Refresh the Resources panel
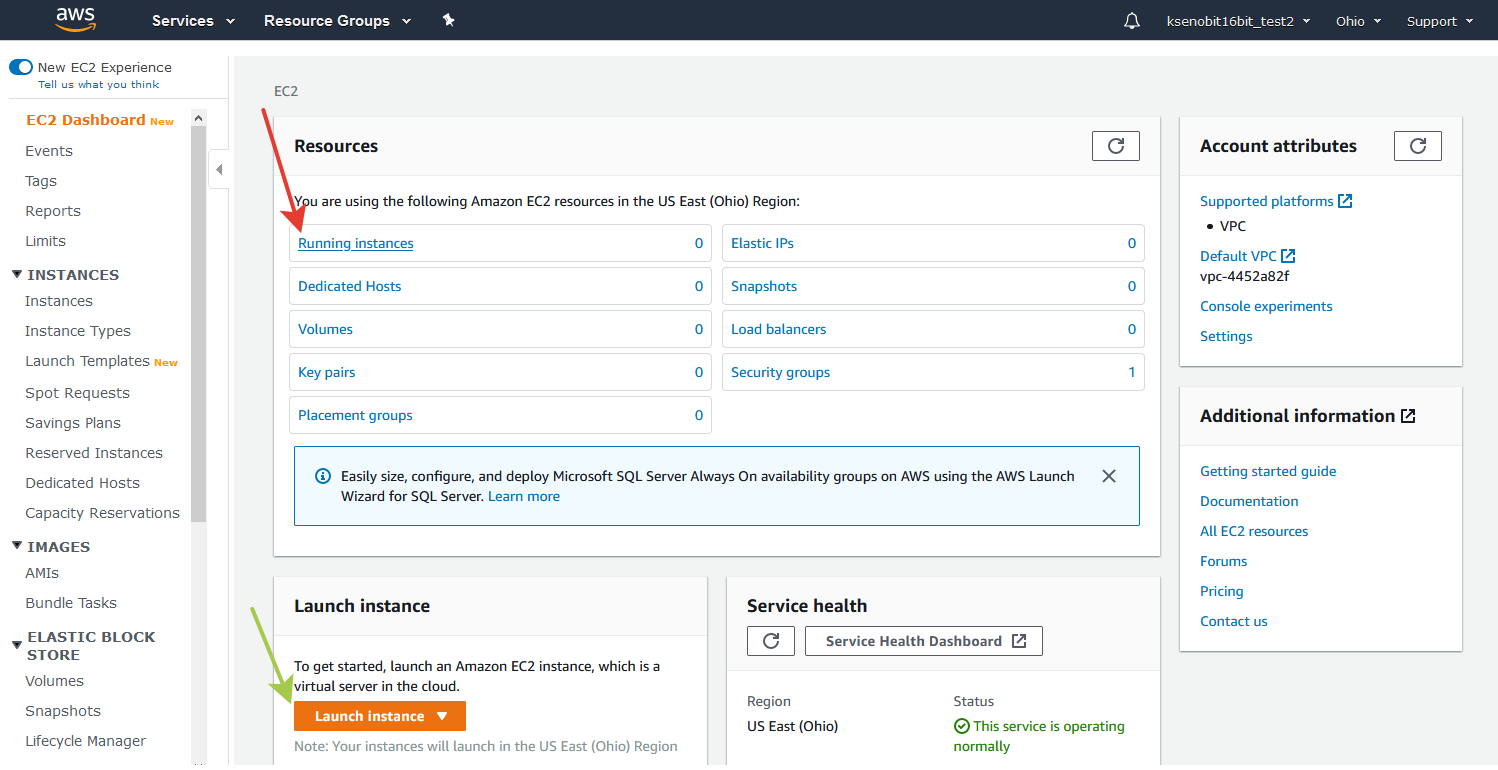The width and height of the screenshot is (1498, 770). click(x=1115, y=146)
